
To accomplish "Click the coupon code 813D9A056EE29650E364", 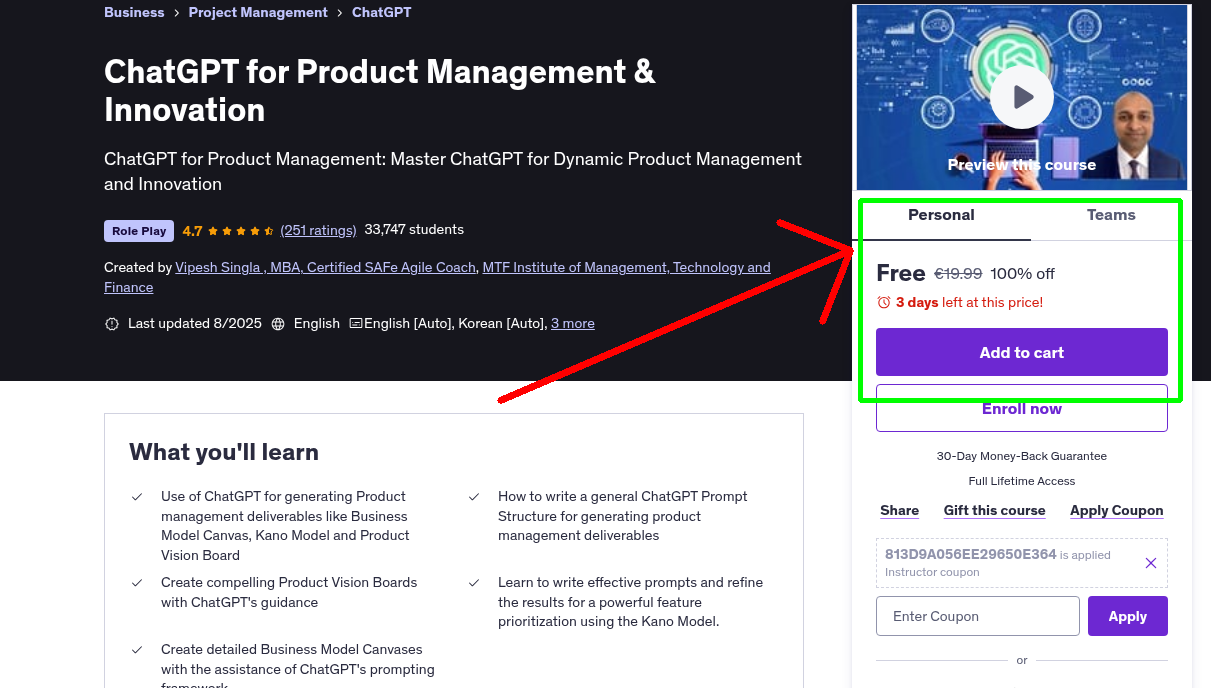I will 971,554.
